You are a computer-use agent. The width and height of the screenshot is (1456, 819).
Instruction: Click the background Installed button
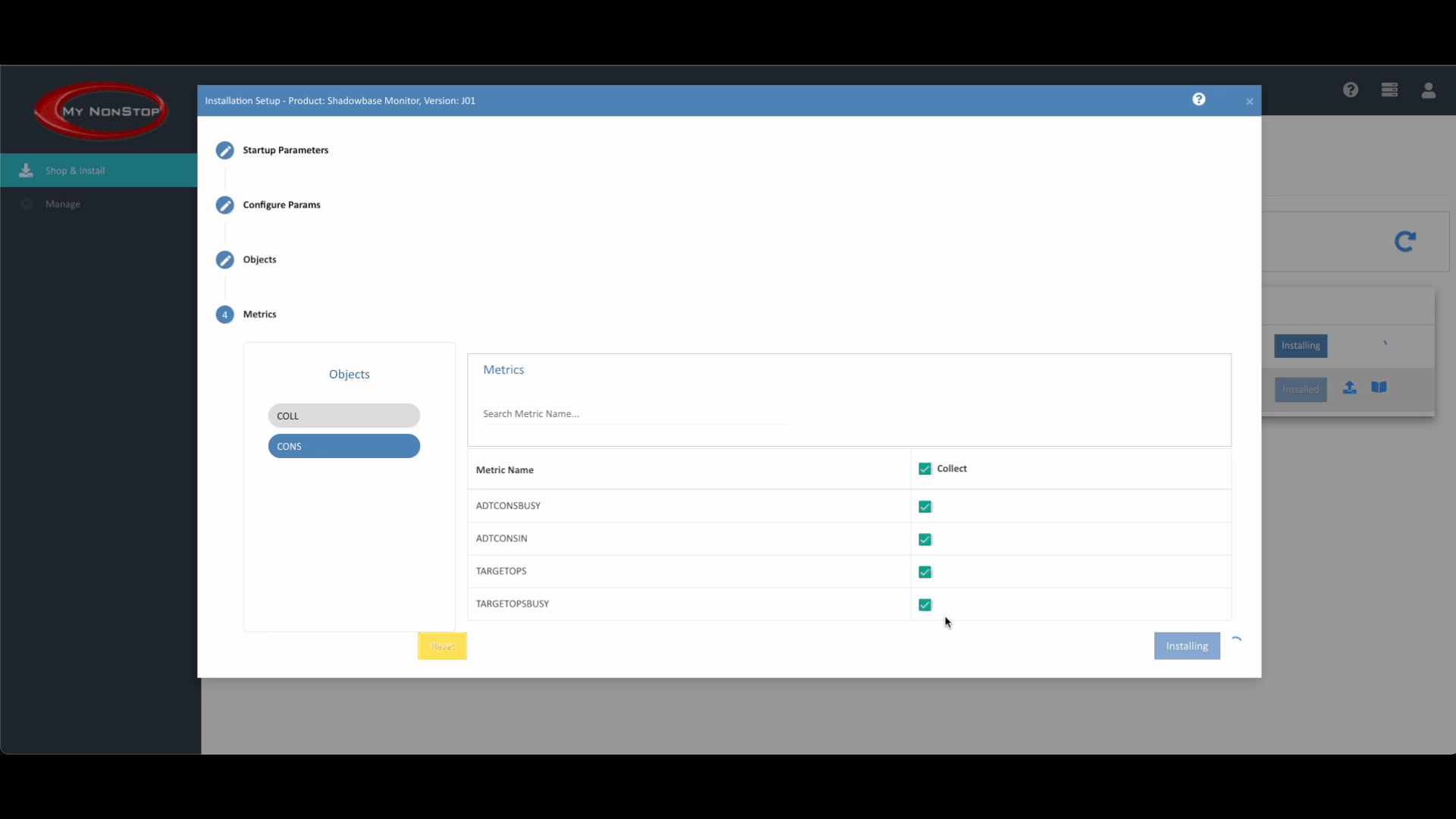[x=1301, y=390]
